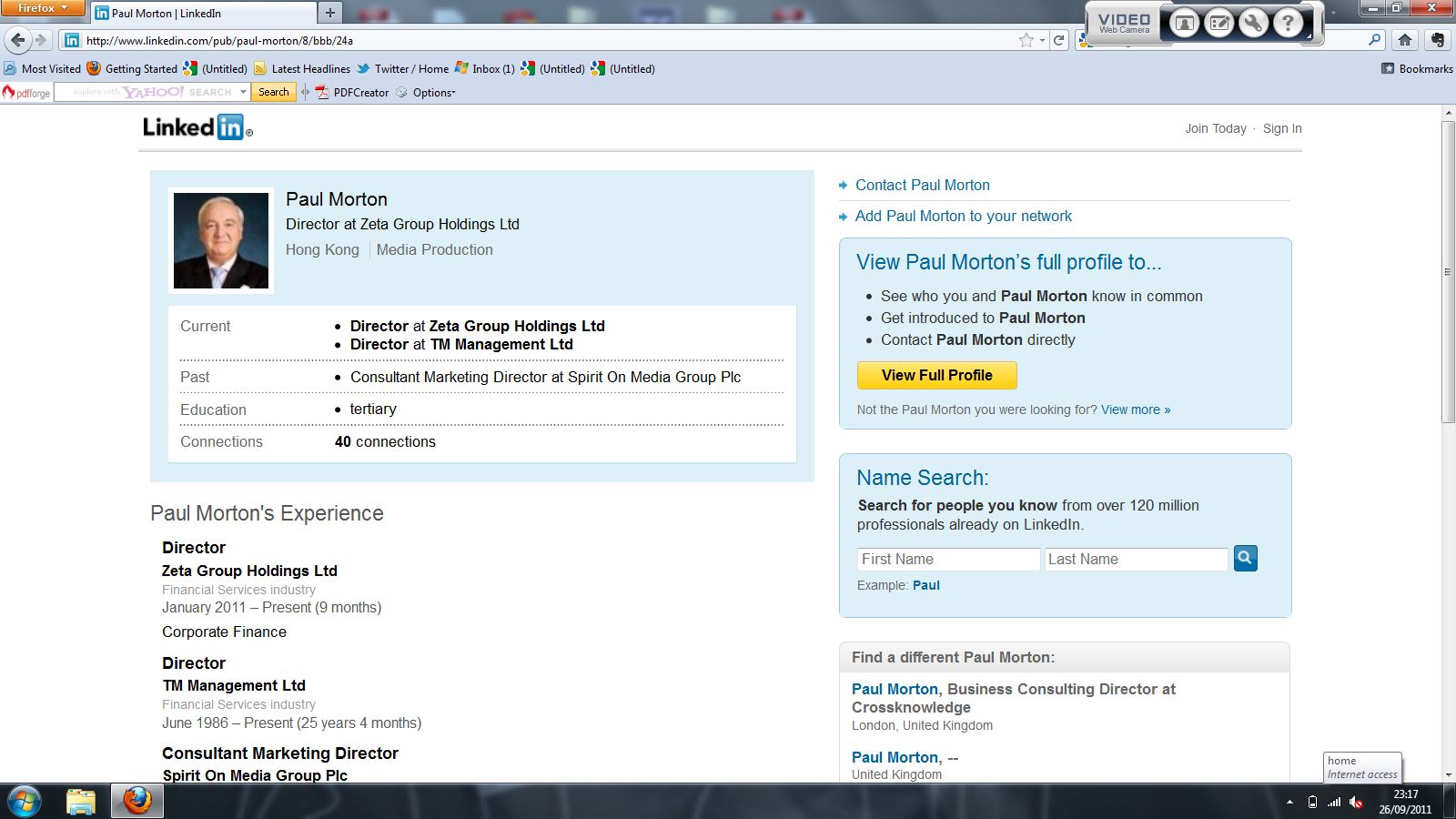Open a new tab with the plus button
This screenshot has width=1456, height=819.
tap(330, 13)
